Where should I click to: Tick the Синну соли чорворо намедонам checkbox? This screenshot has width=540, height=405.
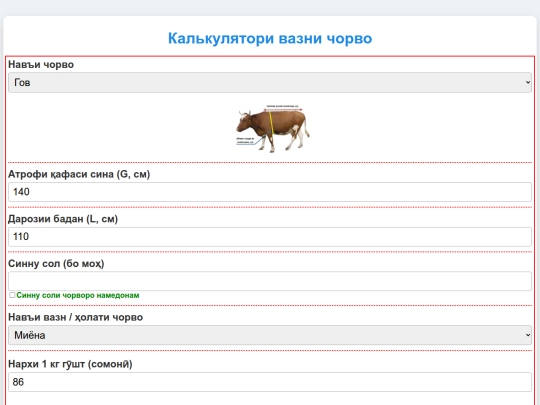(12, 295)
